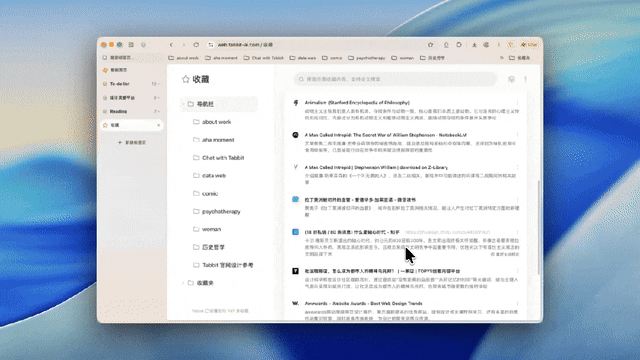Expand the To do list group chevron

coord(158,84)
